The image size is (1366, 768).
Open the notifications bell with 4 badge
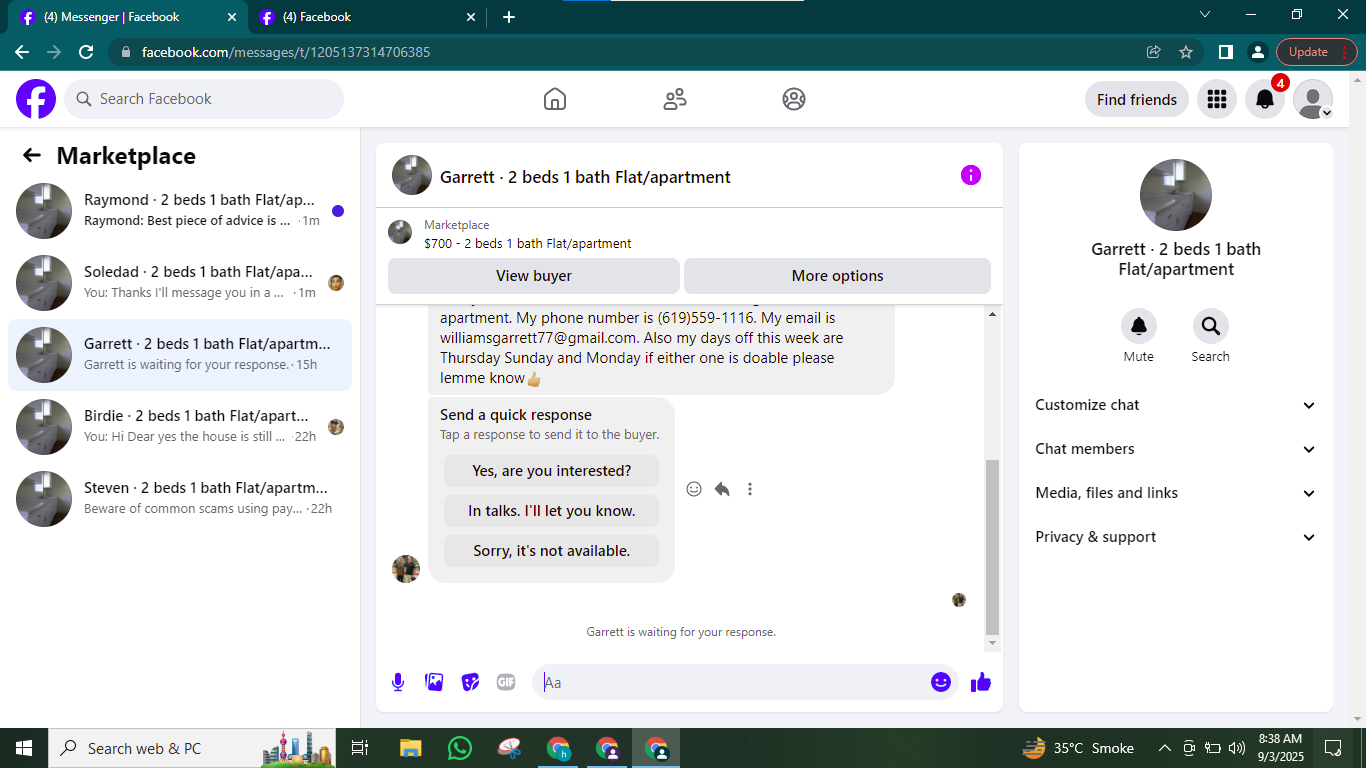(x=1265, y=99)
